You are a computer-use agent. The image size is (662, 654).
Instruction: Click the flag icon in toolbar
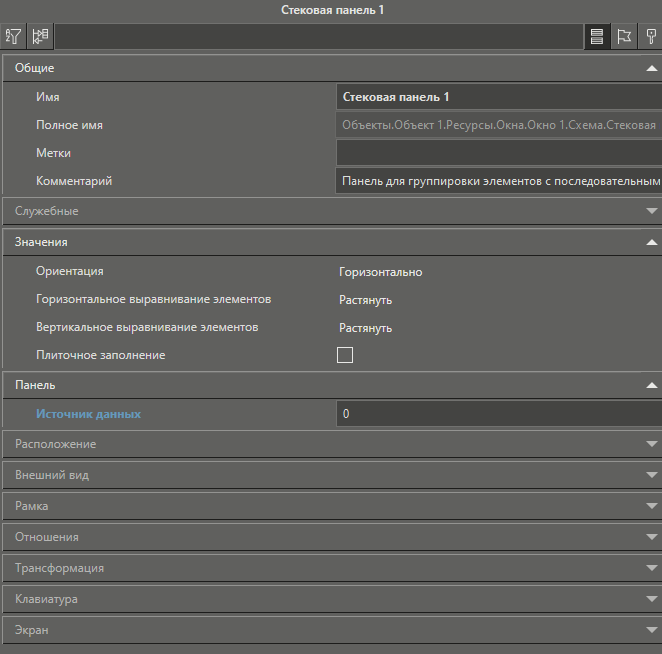click(x=624, y=37)
